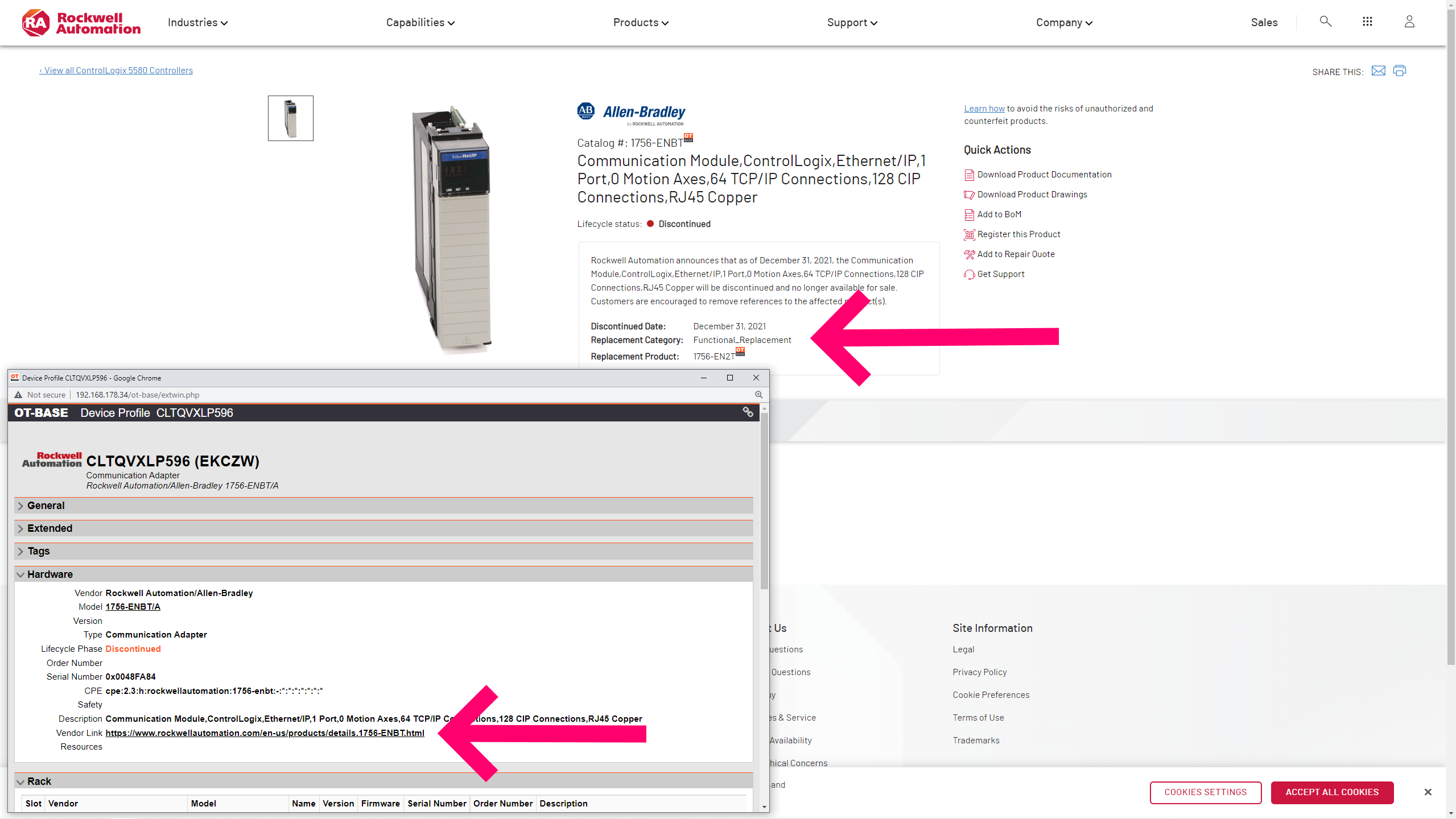Image resolution: width=1456 pixels, height=819 pixels.
Task: Click the zoom icon in popup address bar
Action: point(758,395)
